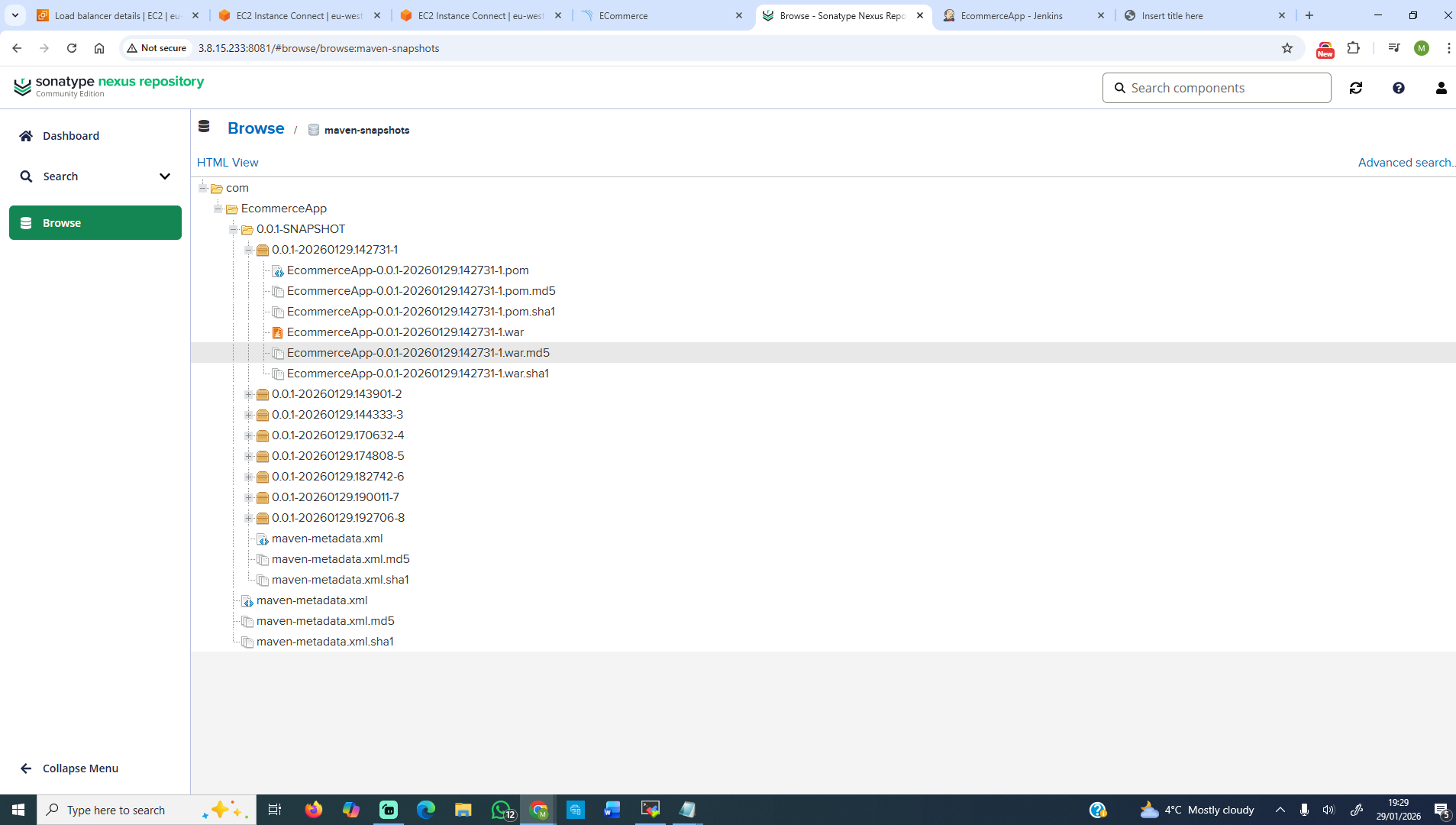Focus the Search components field
This screenshot has width=1456, height=825.
point(1217,88)
